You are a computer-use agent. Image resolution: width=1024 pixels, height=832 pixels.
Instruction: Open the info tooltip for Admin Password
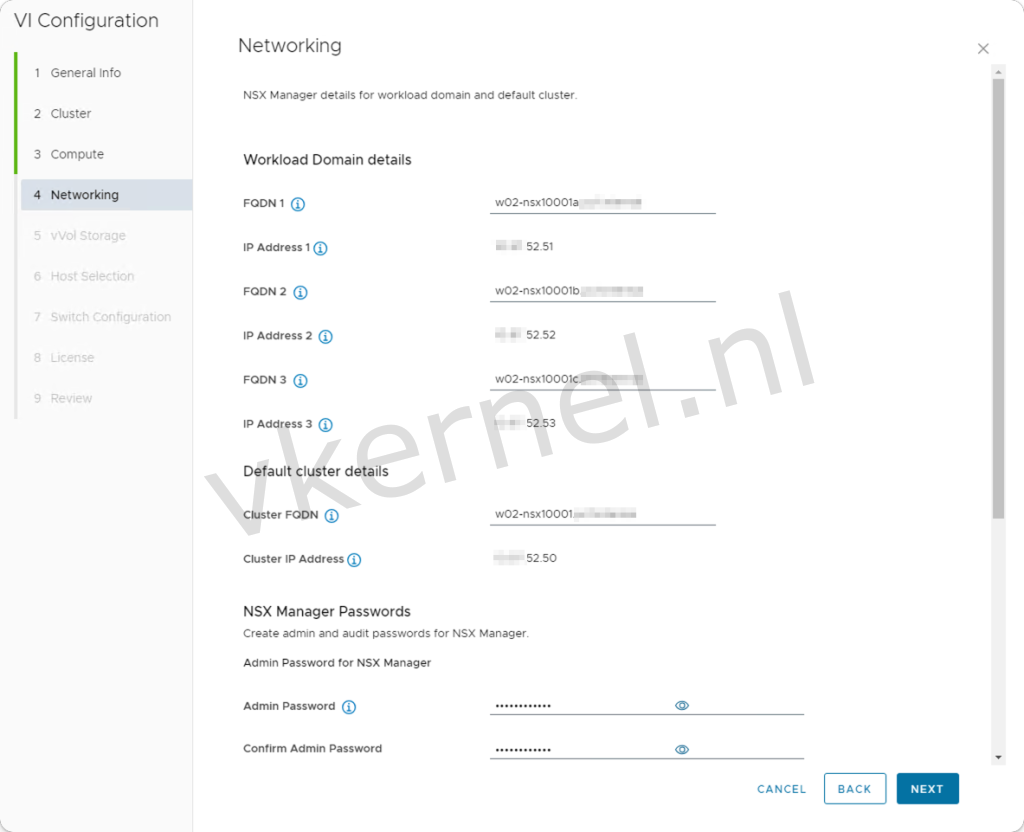pos(347,707)
